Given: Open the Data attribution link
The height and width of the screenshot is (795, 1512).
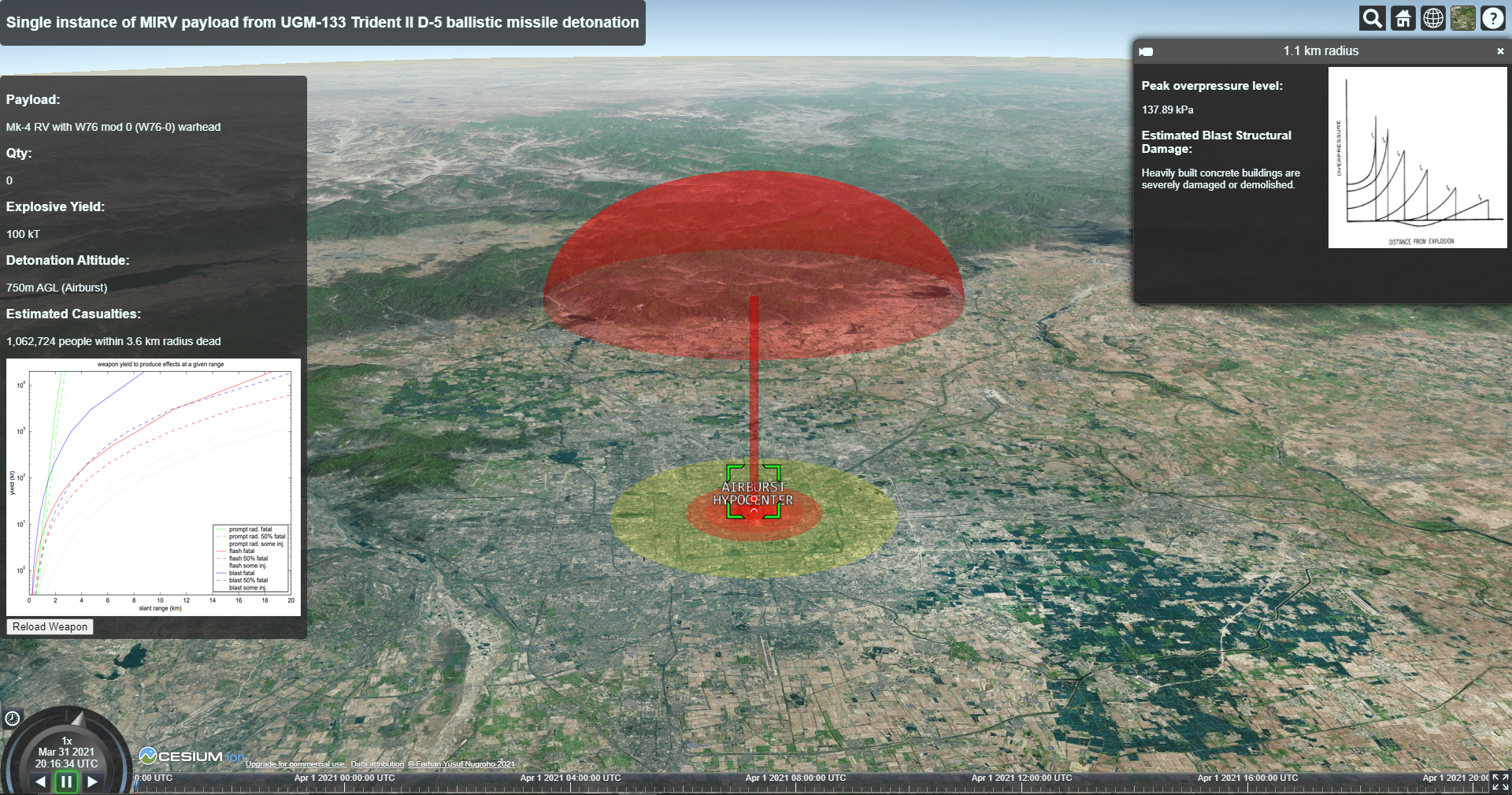Looking at the screenshot, I should click(377, 764).
